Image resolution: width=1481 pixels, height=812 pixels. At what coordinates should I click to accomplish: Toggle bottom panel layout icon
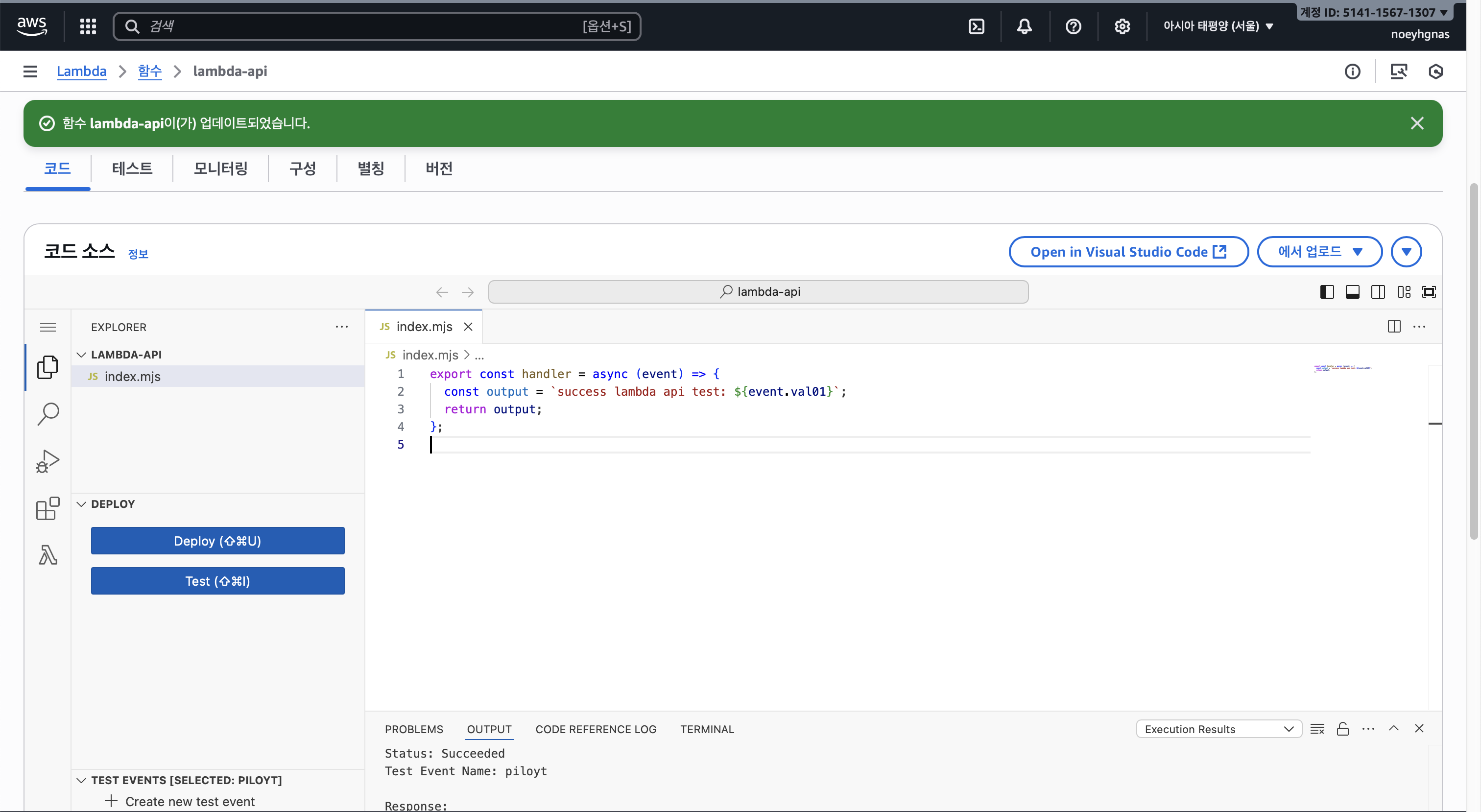point(1352,292)
